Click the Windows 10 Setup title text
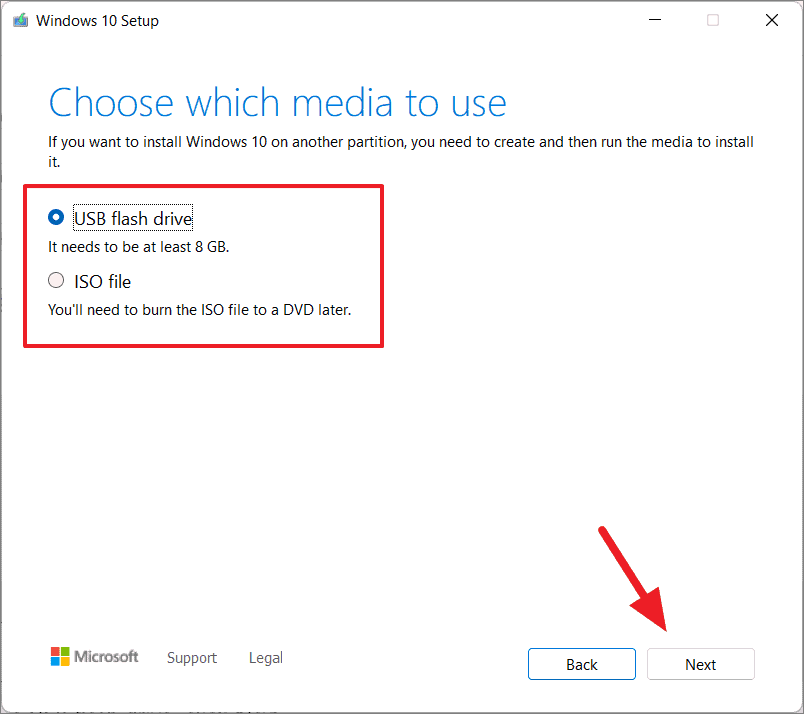The width and height of the screenshot is (804, 714). (97, 19)
